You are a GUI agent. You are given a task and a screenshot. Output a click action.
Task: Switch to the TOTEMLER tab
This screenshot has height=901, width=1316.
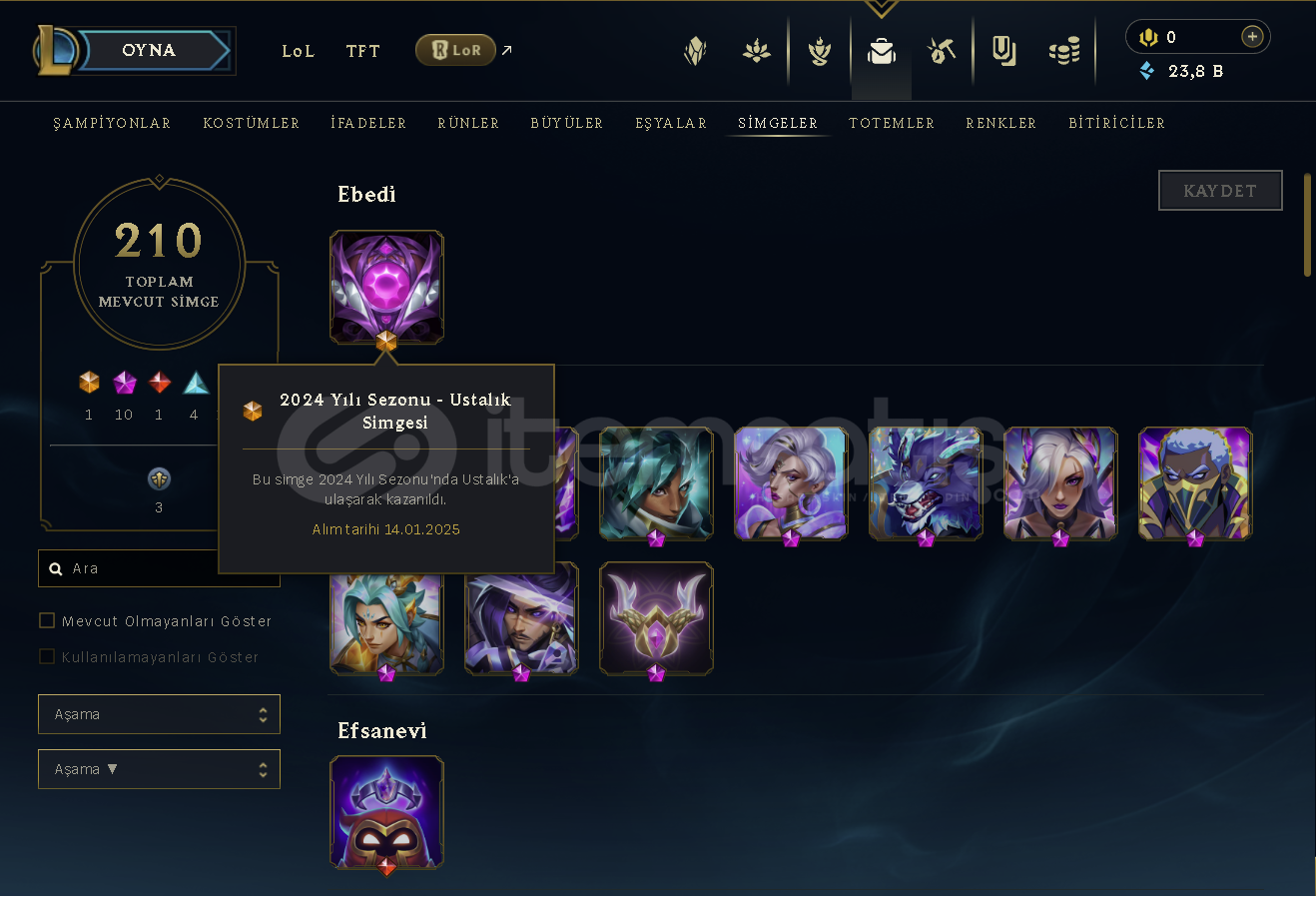tap(892, 123)
